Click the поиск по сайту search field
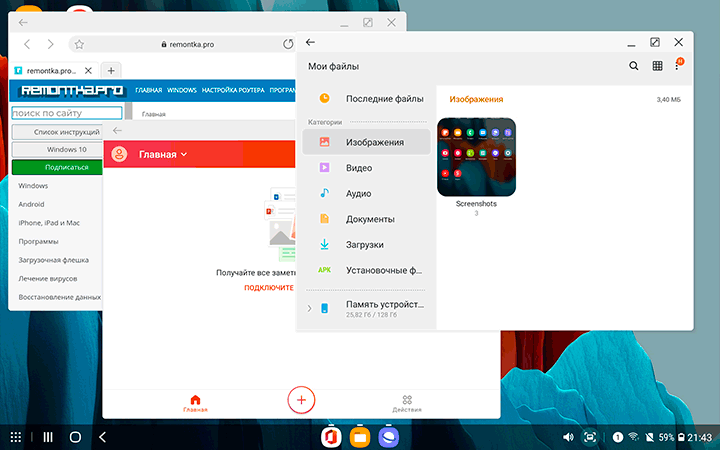The height and width of the screenshot is (450, 720). pyautogui.click(x=67, y=113)
